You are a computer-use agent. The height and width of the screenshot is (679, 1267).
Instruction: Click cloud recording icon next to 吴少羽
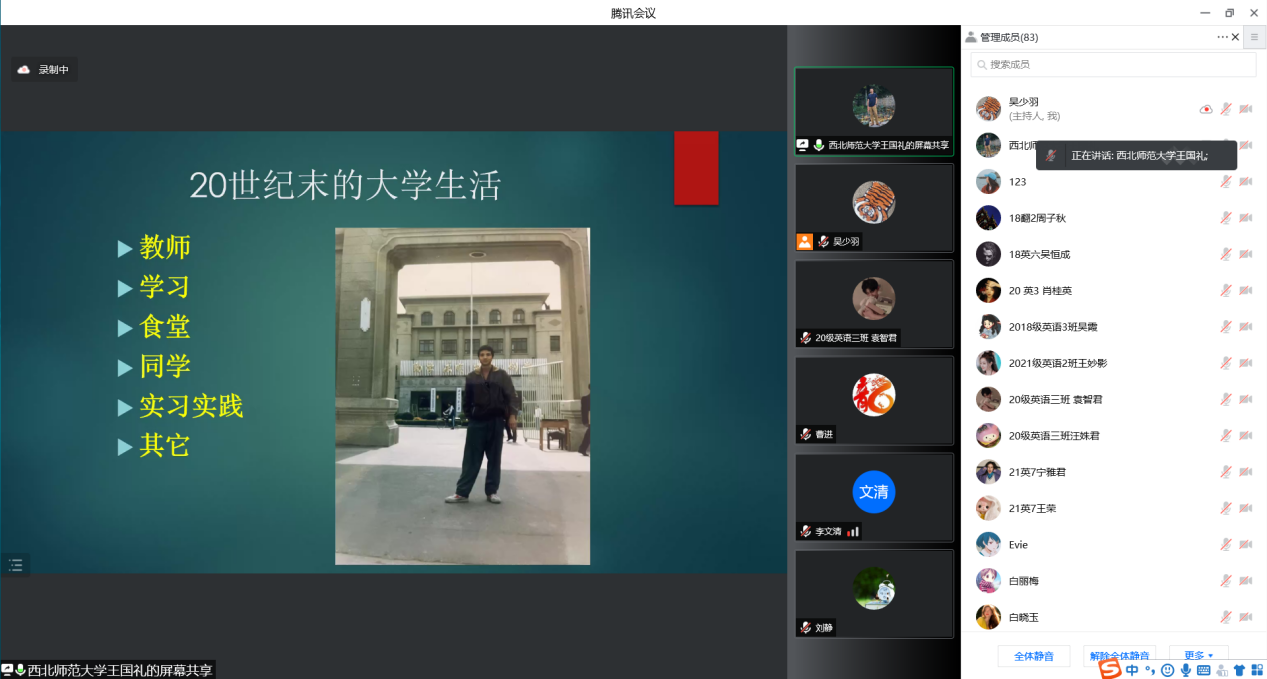[x=1206, y=109]
